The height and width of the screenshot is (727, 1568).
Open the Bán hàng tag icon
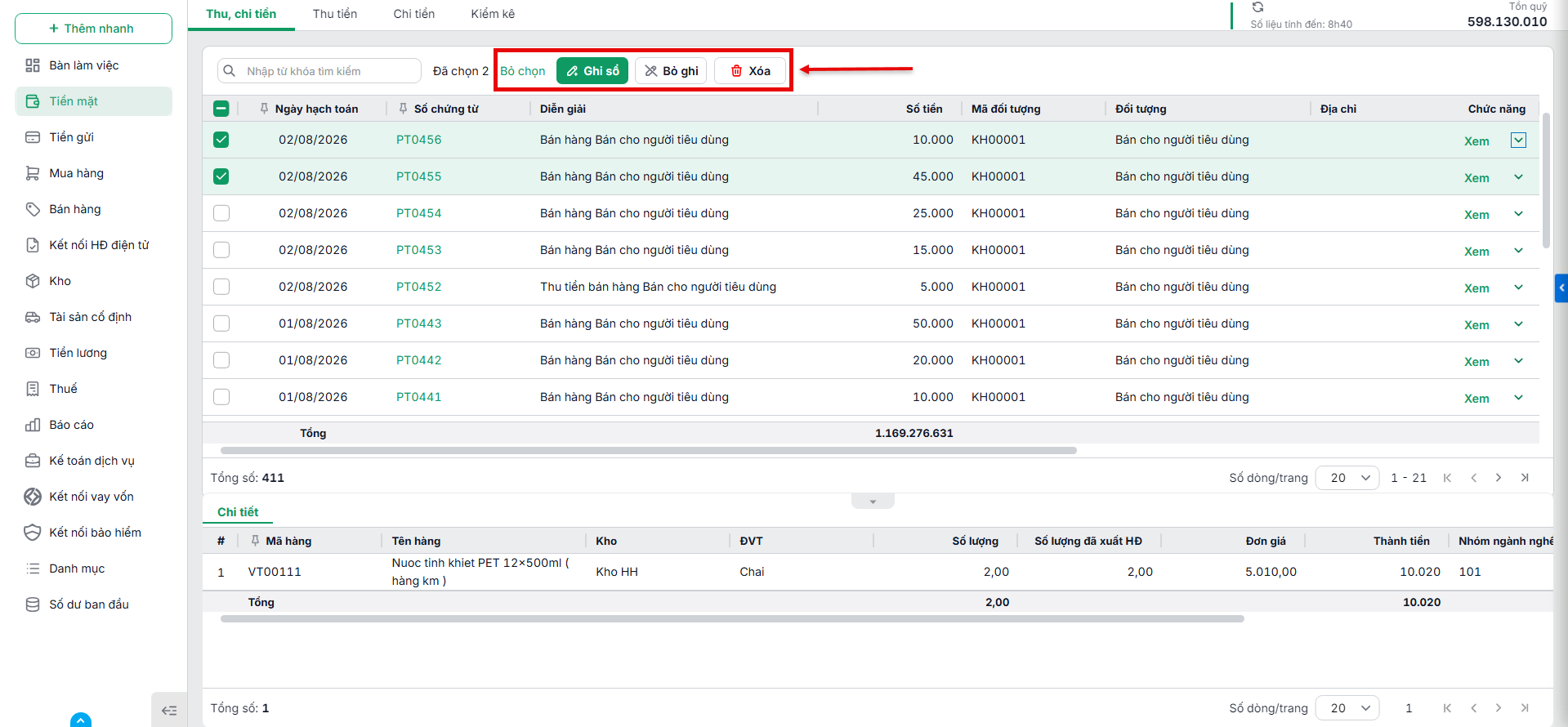tap(33, 209)
